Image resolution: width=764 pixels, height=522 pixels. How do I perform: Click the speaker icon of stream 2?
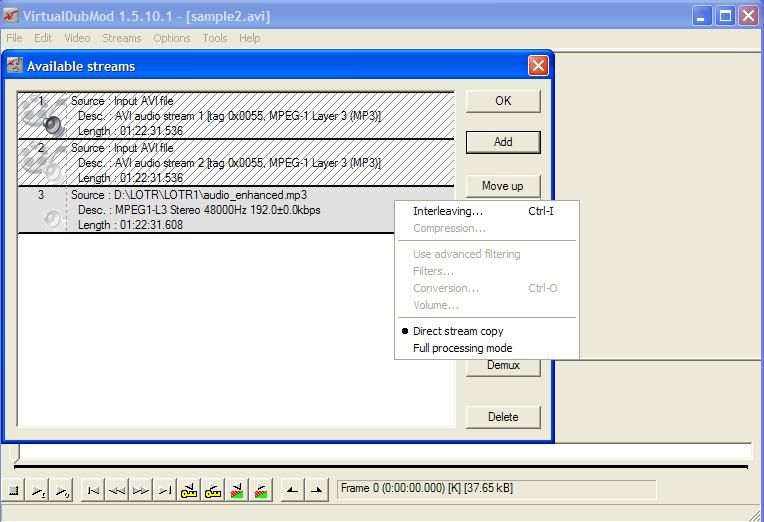pos(53,172)
